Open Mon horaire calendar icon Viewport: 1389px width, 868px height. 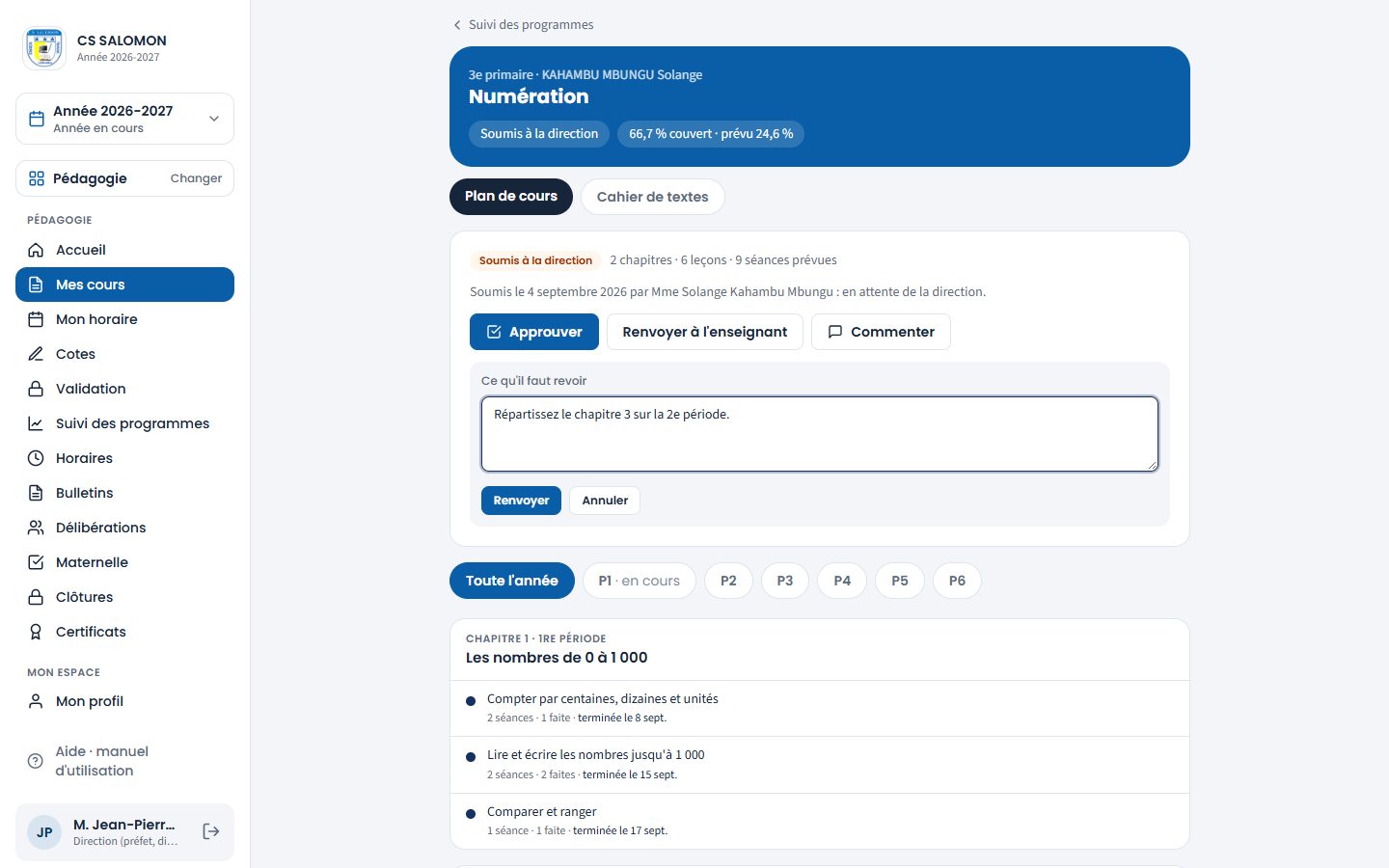36,319
